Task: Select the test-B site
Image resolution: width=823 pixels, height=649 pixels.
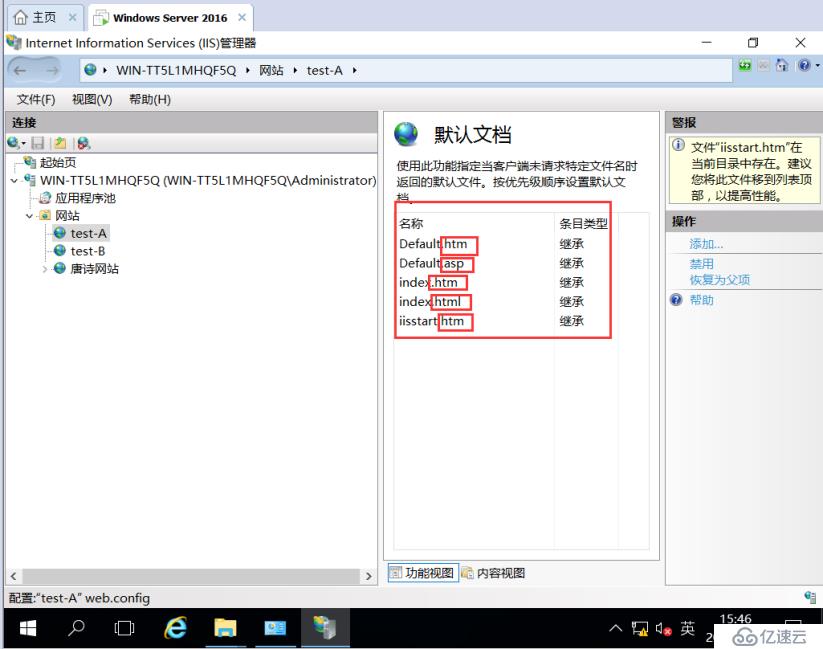Action: click(88, 251)
